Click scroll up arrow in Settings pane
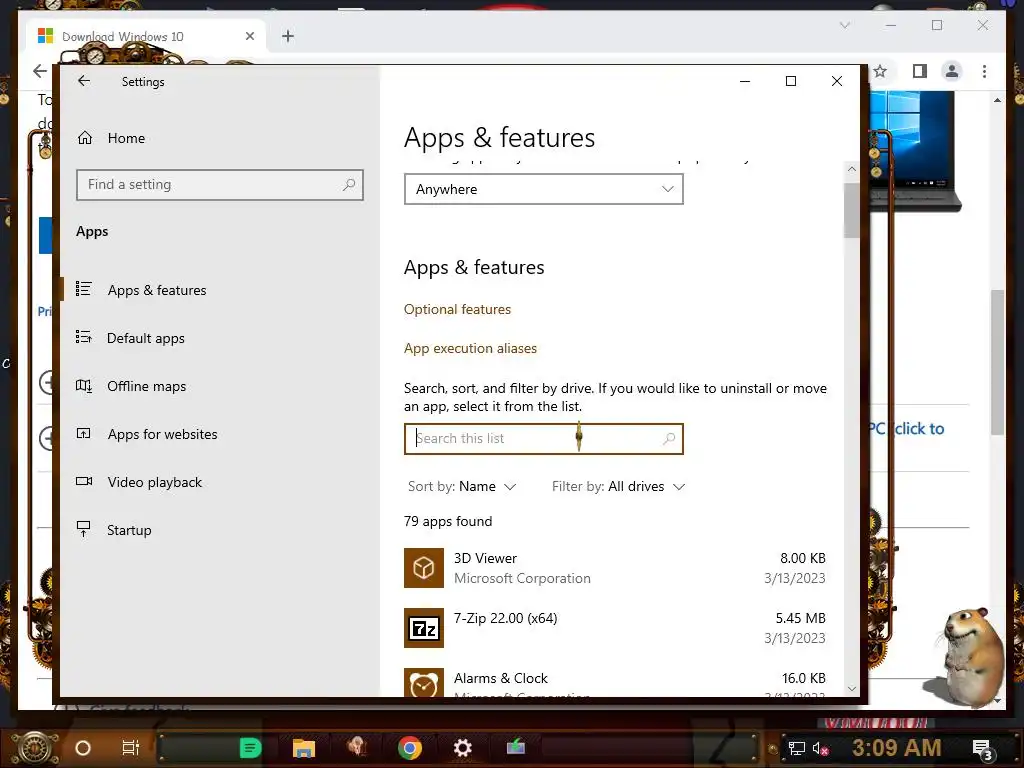Image resolution: width=1024 pixels, height=768 pixels. 852,168
